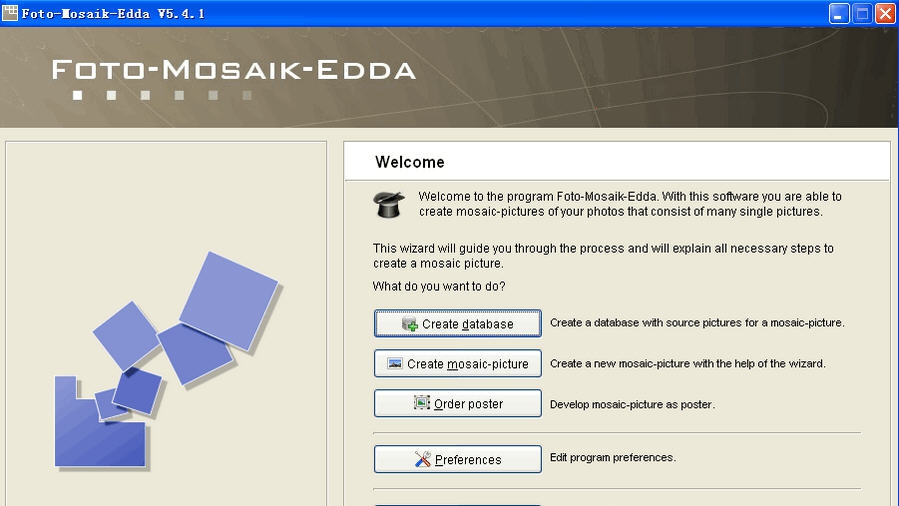Click the landscape picture icon on Create mosaic-picture
The image size is (899, 506).
tap(395, 363)
